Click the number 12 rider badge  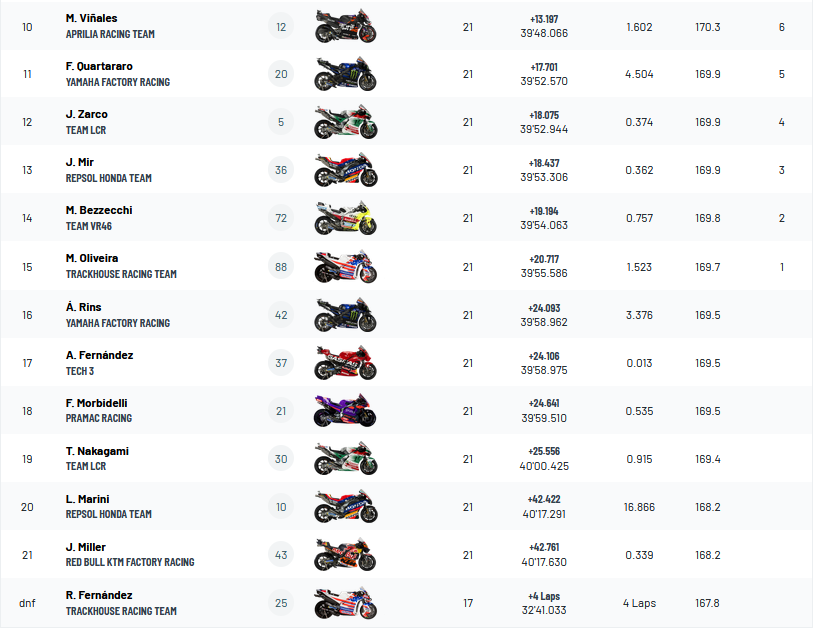281,27
